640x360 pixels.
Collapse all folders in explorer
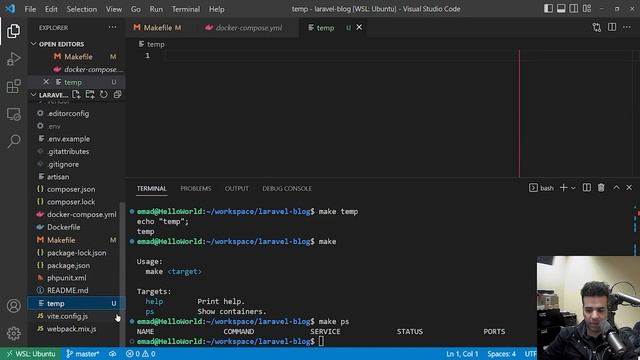[118, 95]
